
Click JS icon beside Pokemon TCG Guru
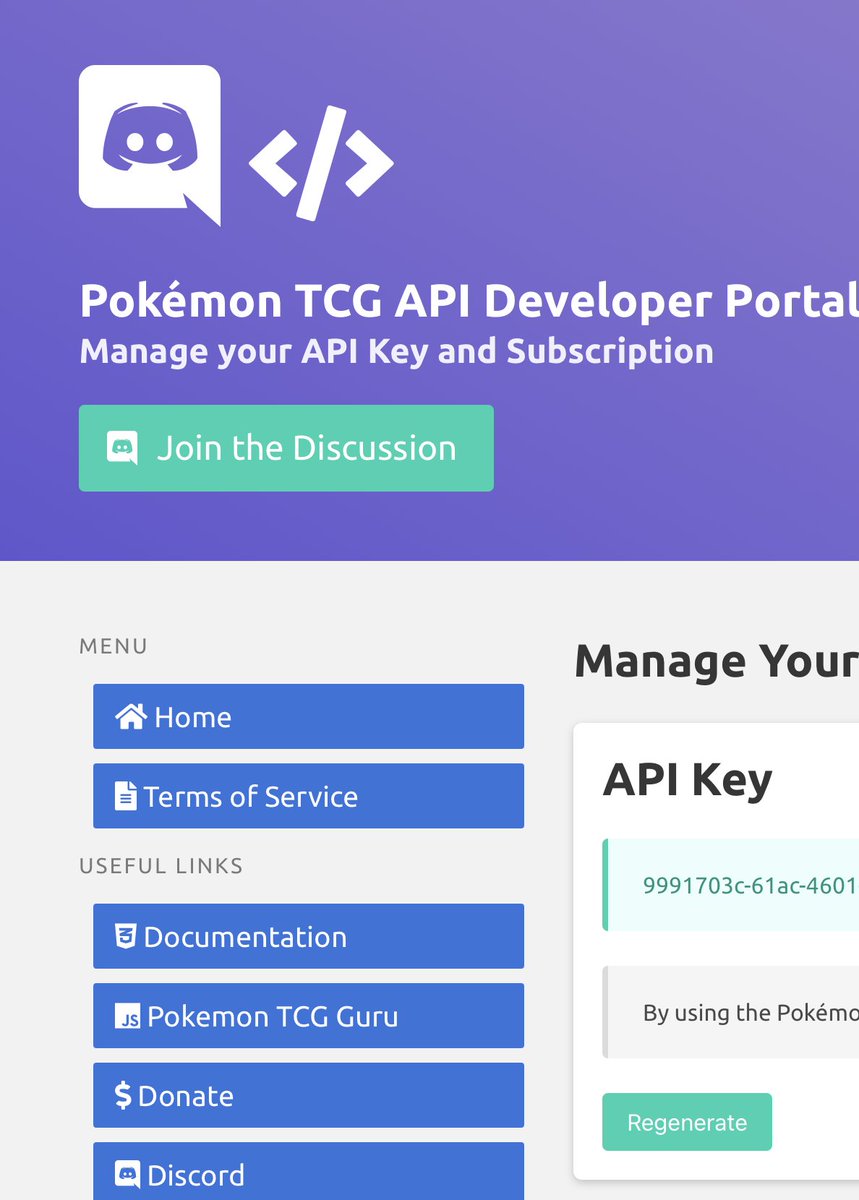coord(128,1017)
